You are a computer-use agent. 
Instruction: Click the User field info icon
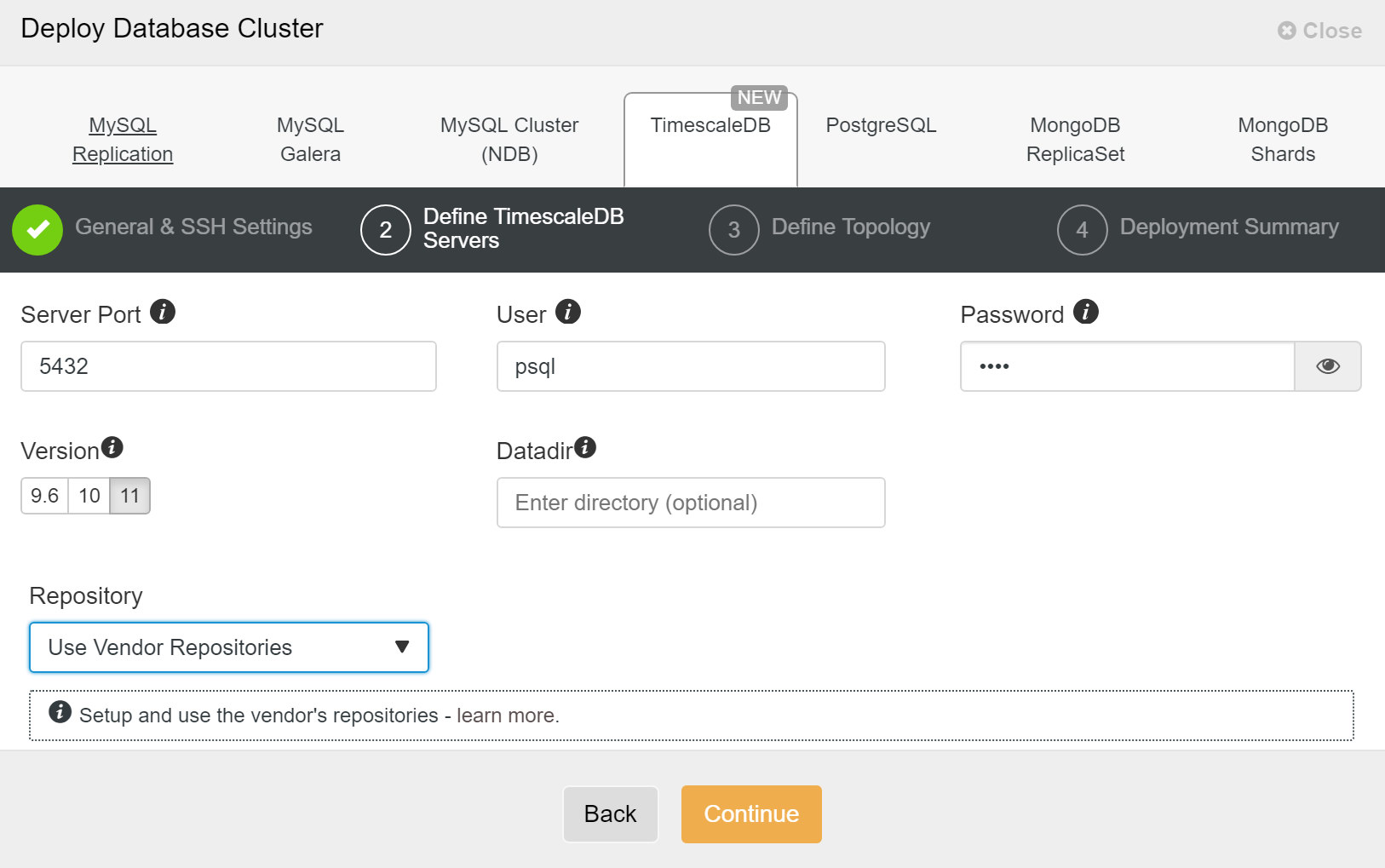(x=568, y=312)
